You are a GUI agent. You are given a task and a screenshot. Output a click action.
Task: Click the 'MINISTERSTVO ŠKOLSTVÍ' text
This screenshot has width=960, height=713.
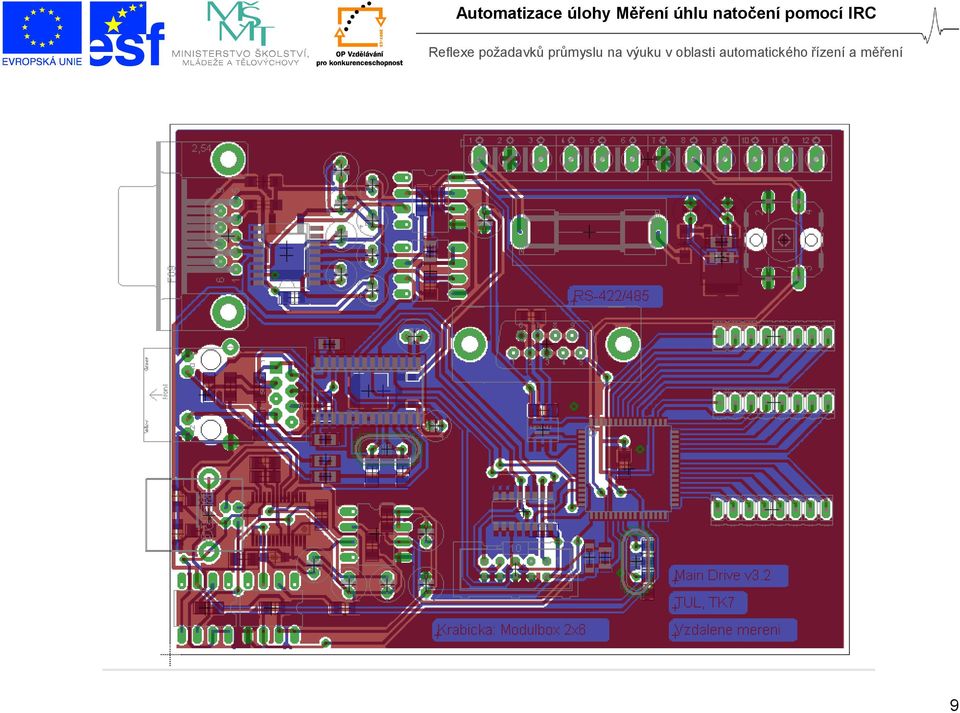240,54
